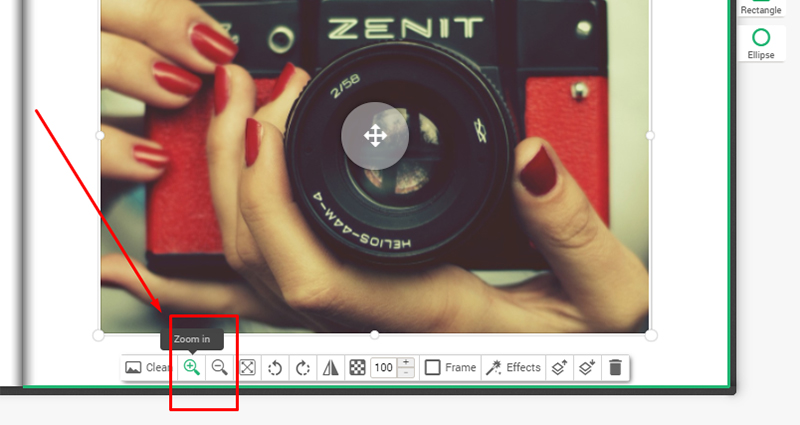This screenshot has height=425, width=800.
Task: Delete image with trash icon
Action: 615,367
